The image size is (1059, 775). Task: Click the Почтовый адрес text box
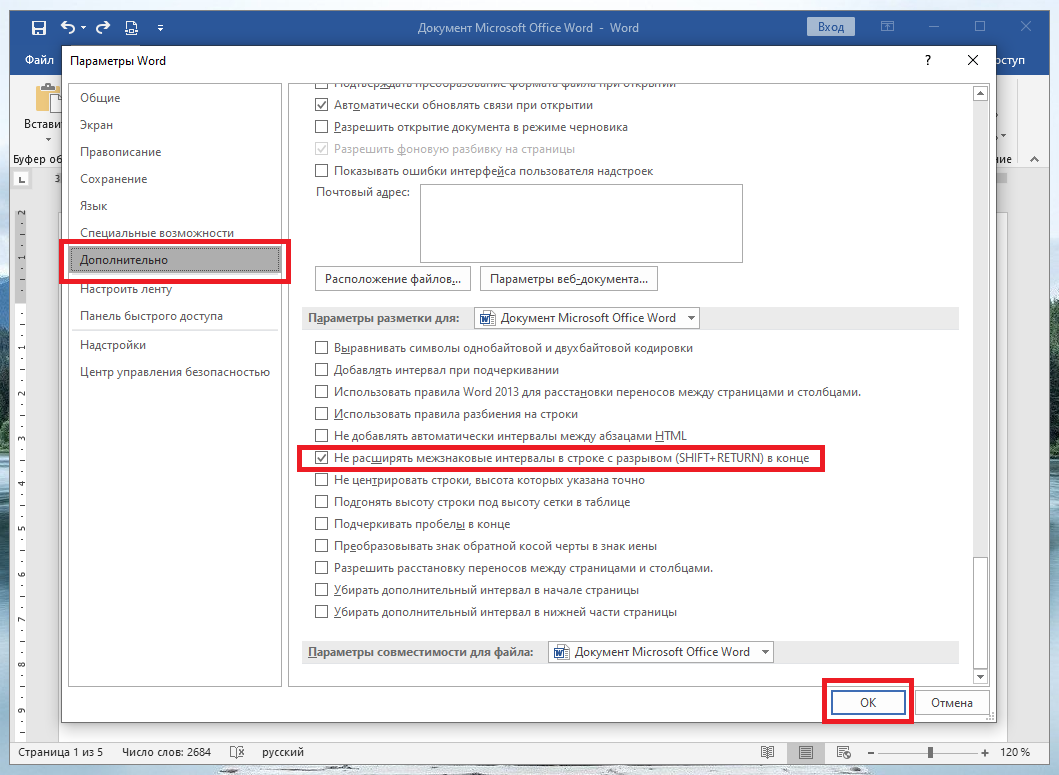(581, 223)
